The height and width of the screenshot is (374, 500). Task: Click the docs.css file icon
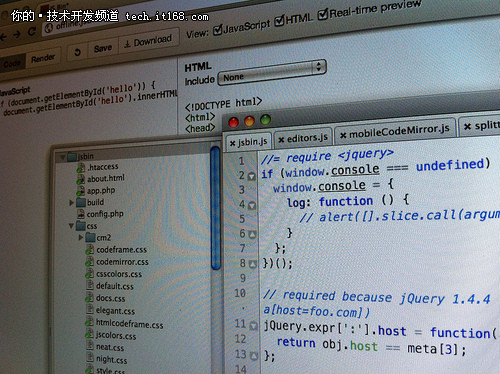point(89,298)
